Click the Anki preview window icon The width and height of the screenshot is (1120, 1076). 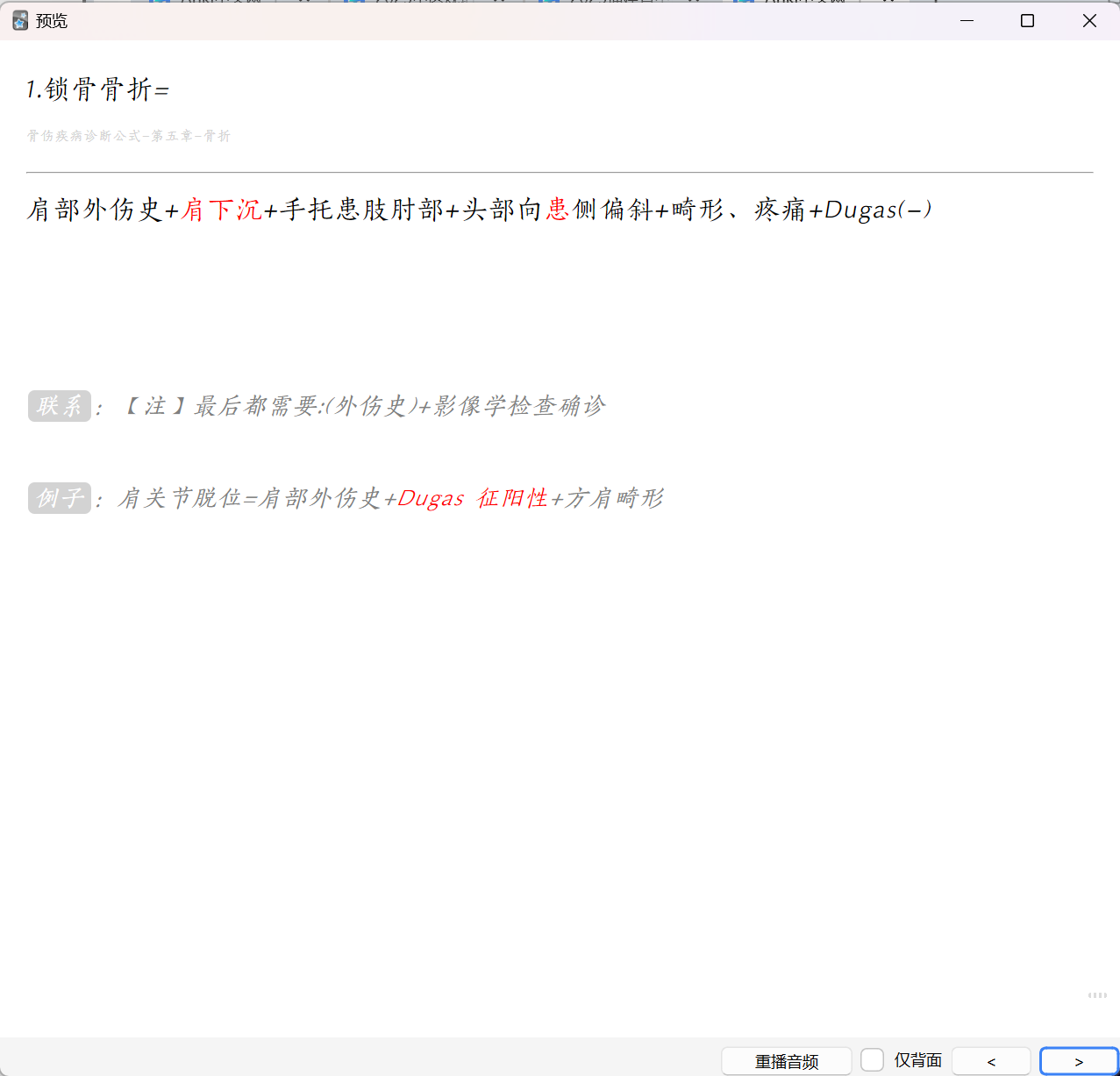[20, 20]
